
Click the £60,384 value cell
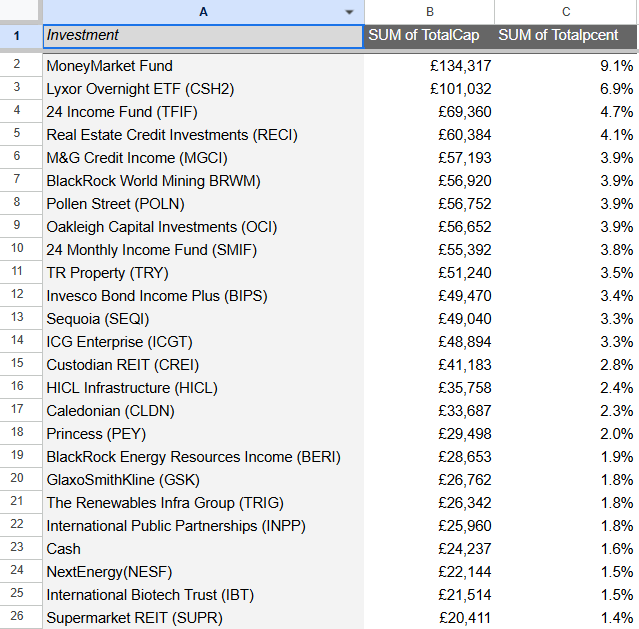(x=429, y=135)
